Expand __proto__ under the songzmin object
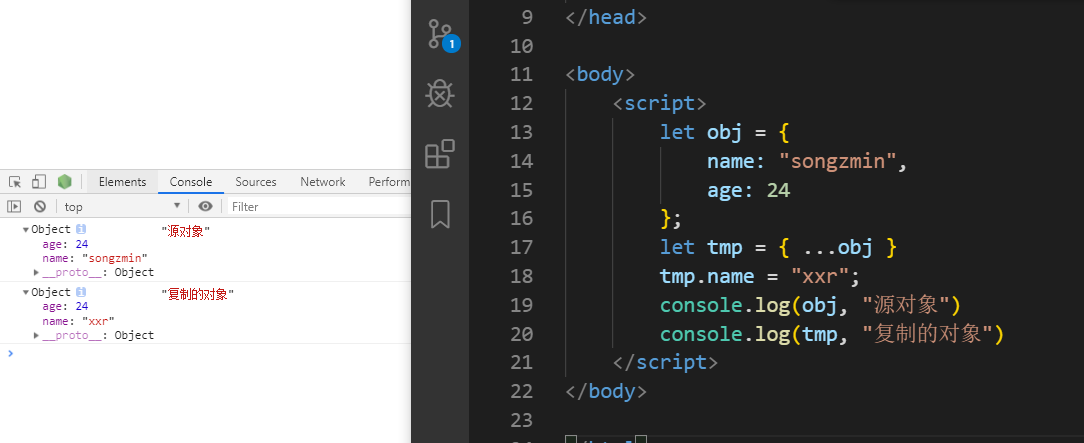Viewport: 1084px width, 443px height. pyautogui.click(x=37, y=273)
